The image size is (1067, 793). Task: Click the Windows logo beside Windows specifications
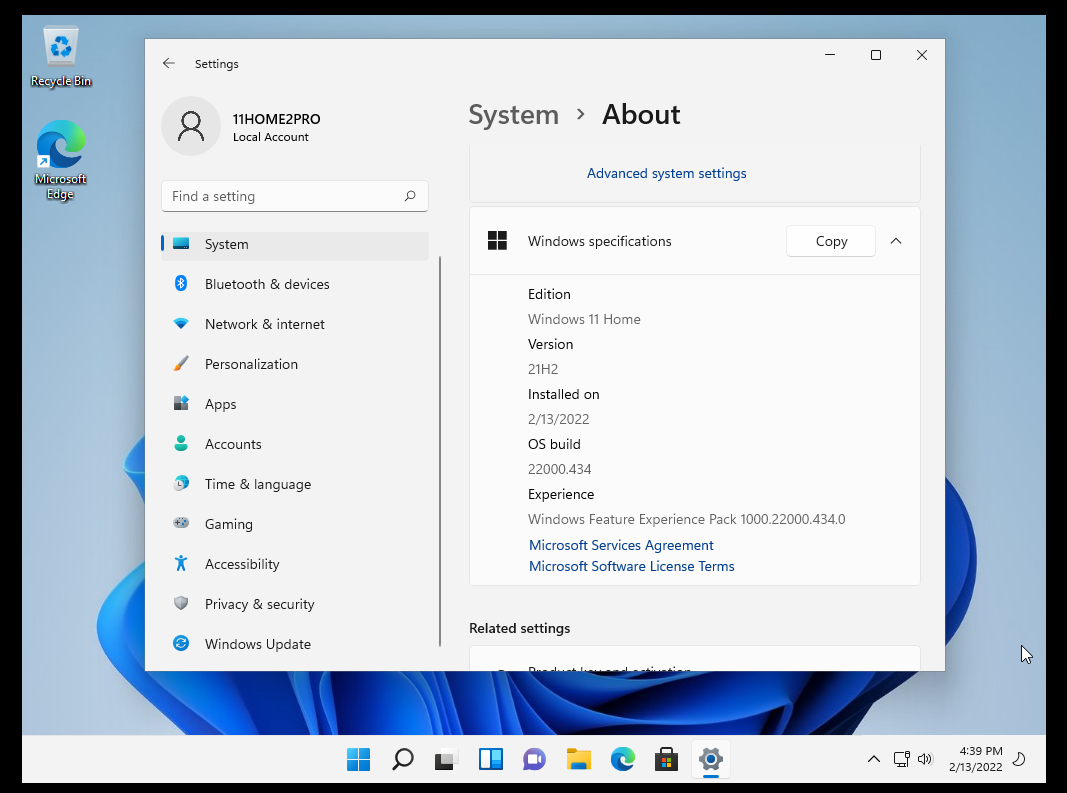point(497,240)
